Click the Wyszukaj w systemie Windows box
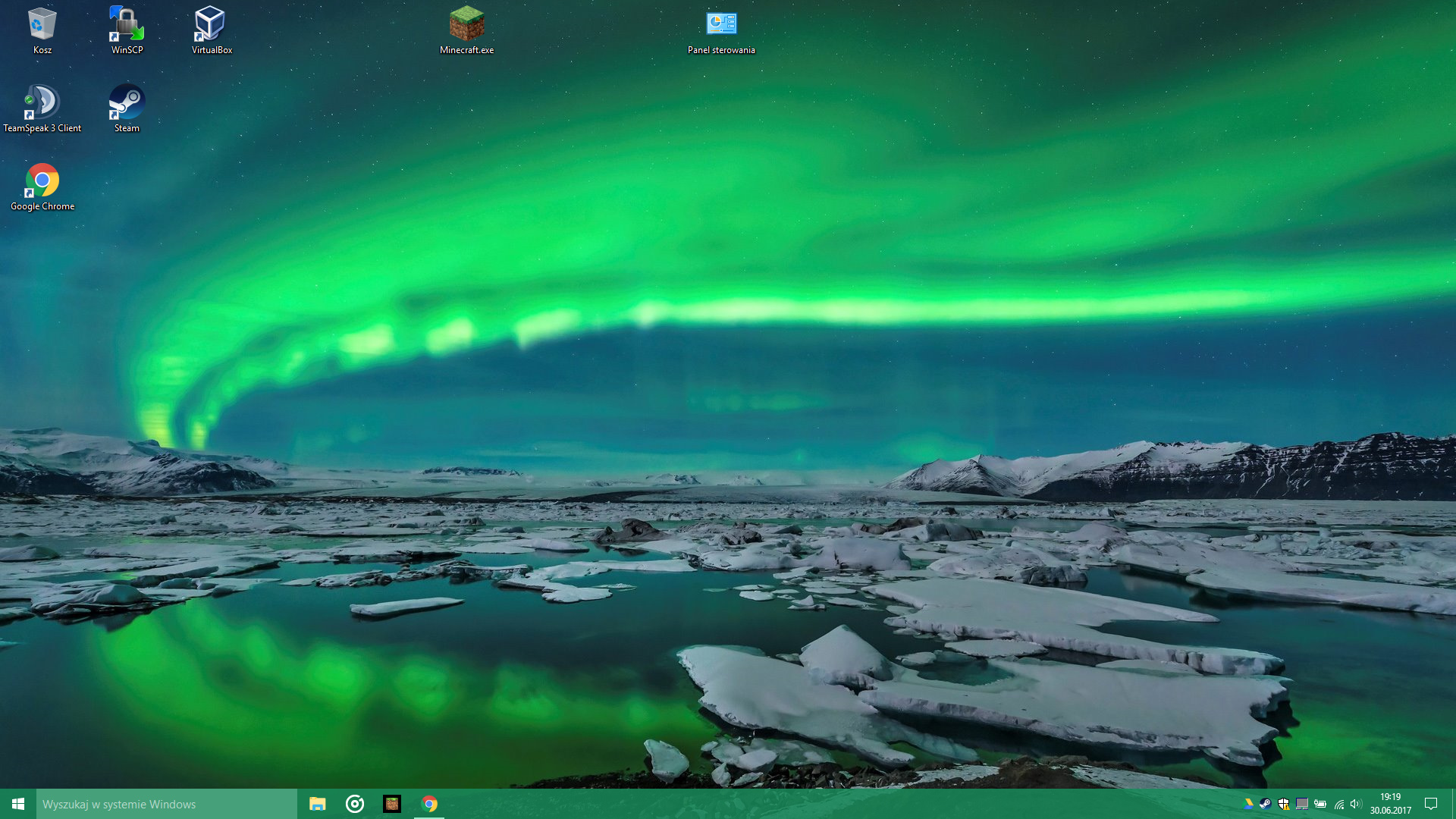Screen dimensions: 1456x819 tap(165, 804)
